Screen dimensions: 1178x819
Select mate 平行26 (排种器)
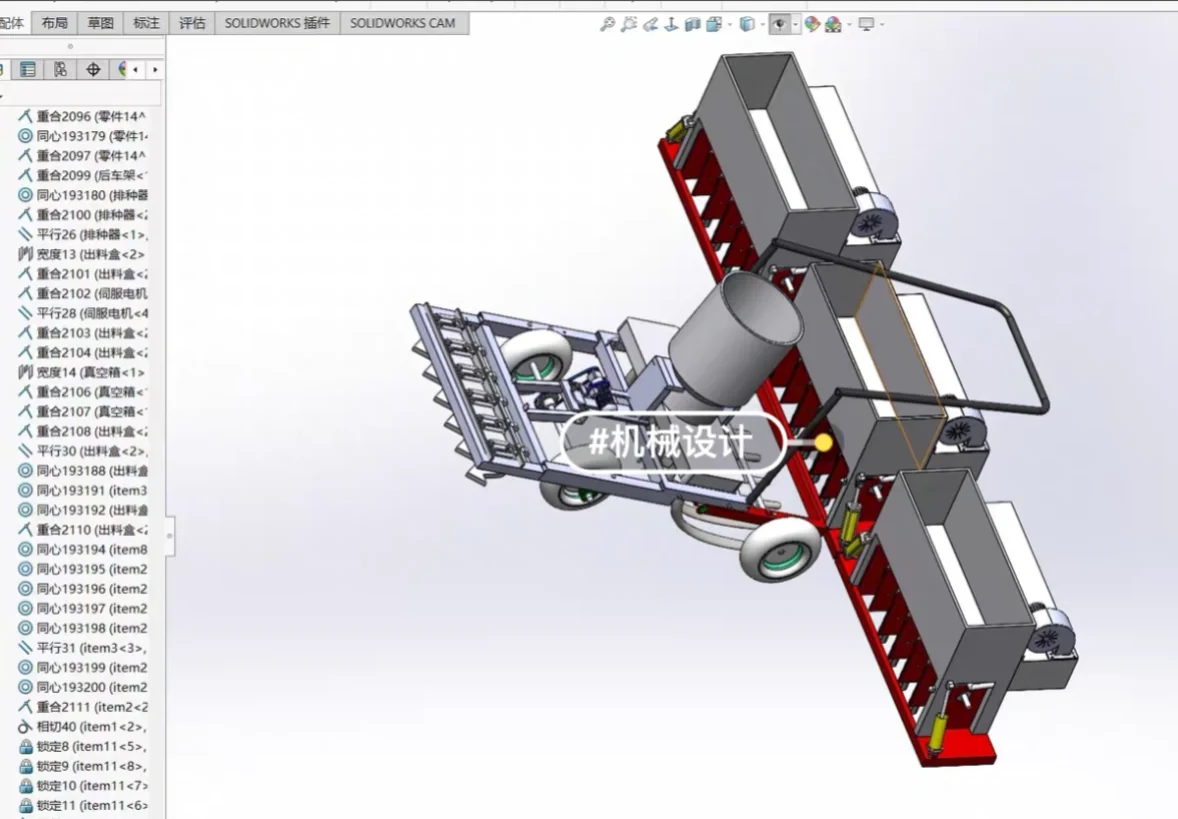click(81, 234)
